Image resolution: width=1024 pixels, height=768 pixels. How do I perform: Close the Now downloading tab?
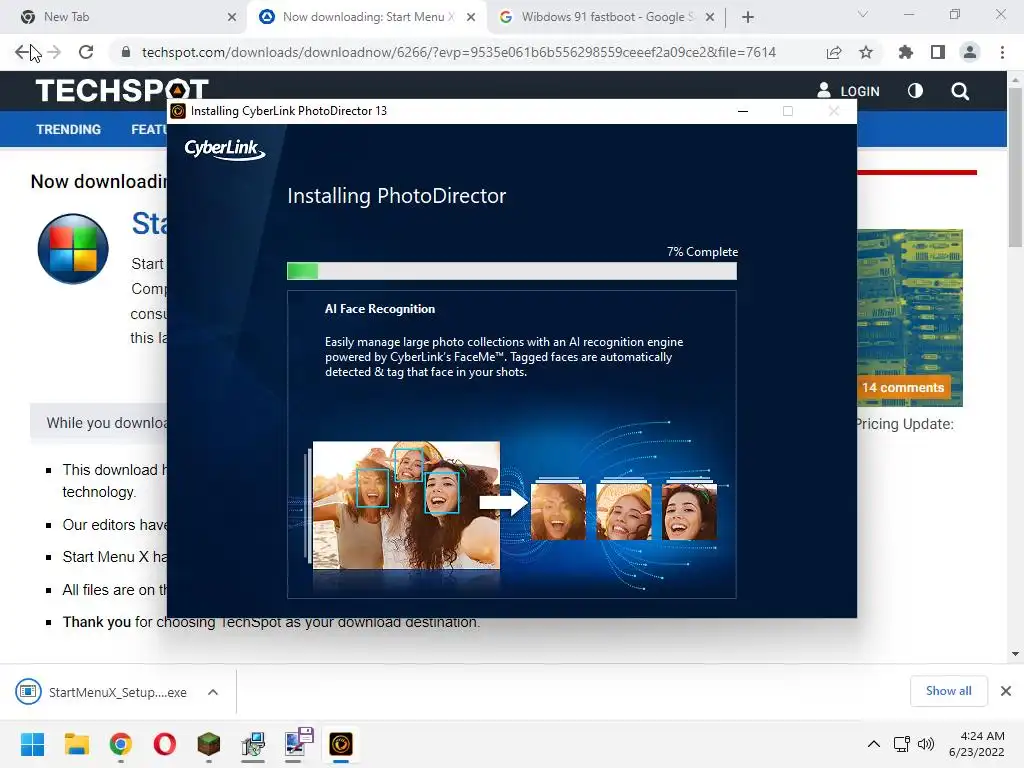tap(471, 17)
